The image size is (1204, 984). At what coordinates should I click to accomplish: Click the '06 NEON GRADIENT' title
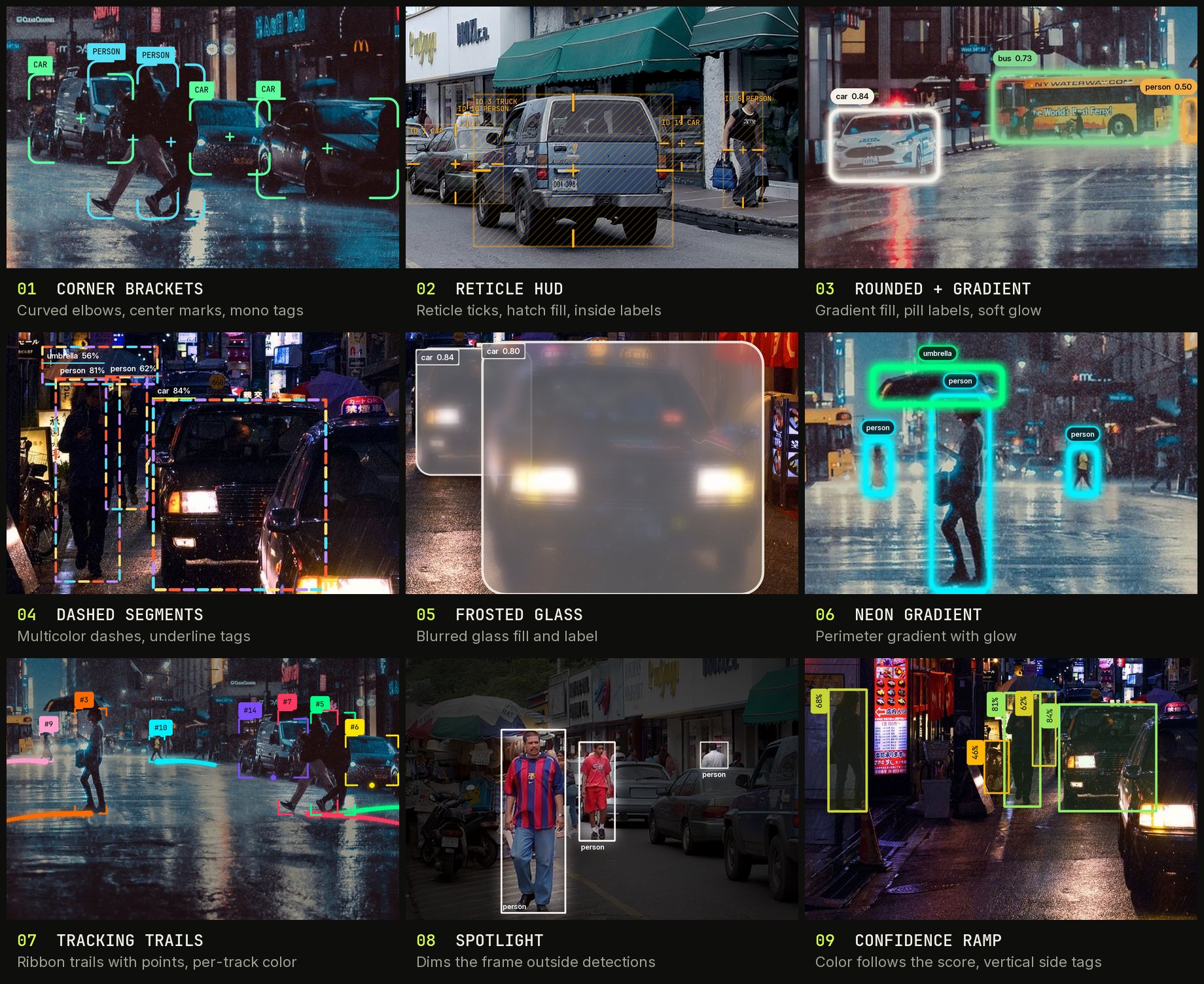click(x=898, y=614)
